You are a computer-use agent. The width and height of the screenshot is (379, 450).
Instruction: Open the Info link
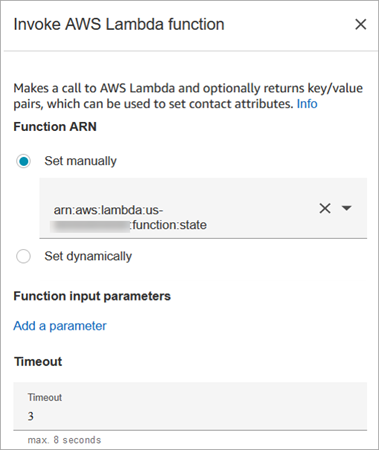point(307,104)
